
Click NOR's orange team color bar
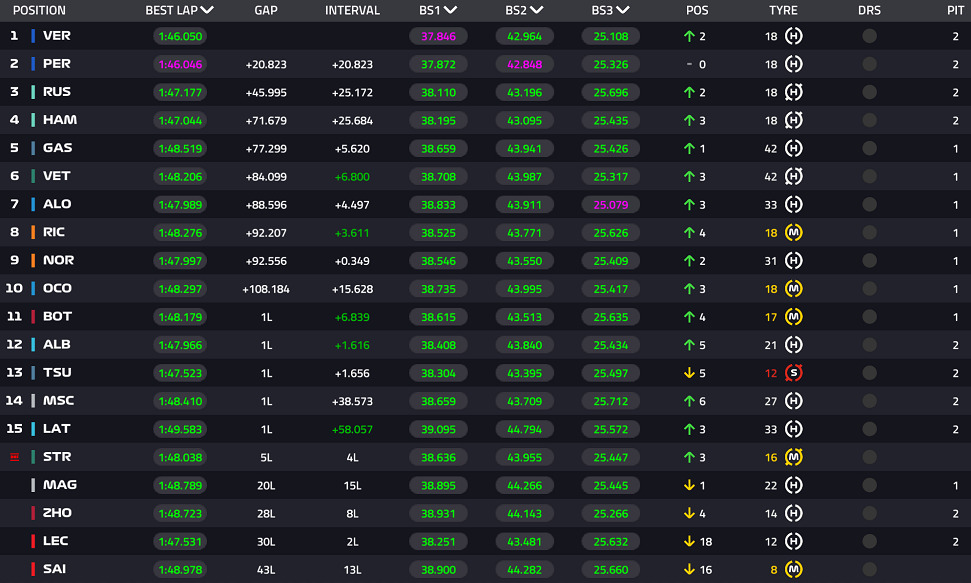coord(33,260)
